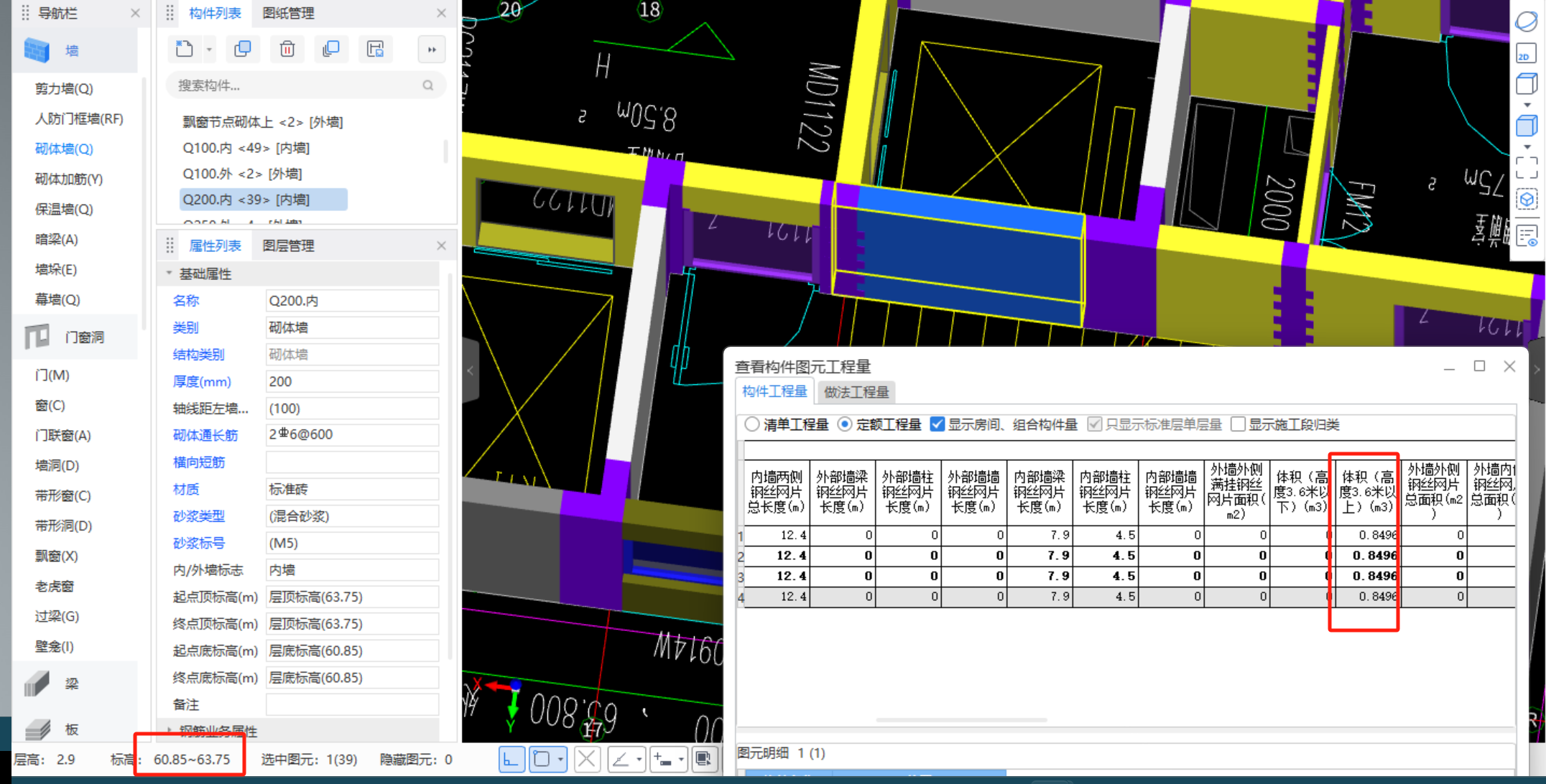Click the last status bar display icon
Screen dimensions: 1546x784
point(704,759)
